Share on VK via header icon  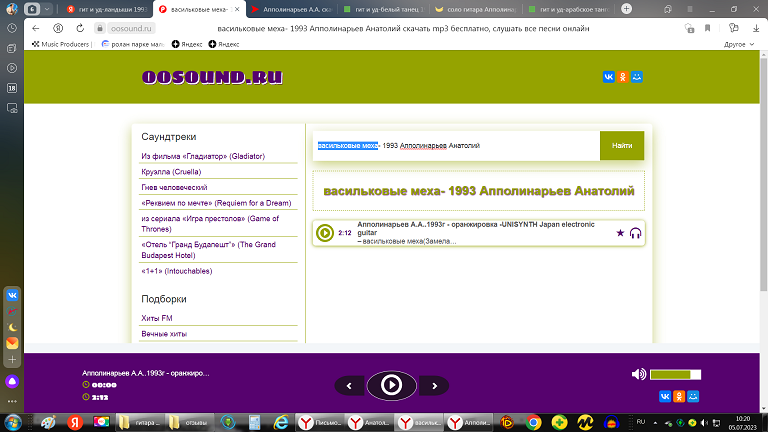tap(608, 77)
